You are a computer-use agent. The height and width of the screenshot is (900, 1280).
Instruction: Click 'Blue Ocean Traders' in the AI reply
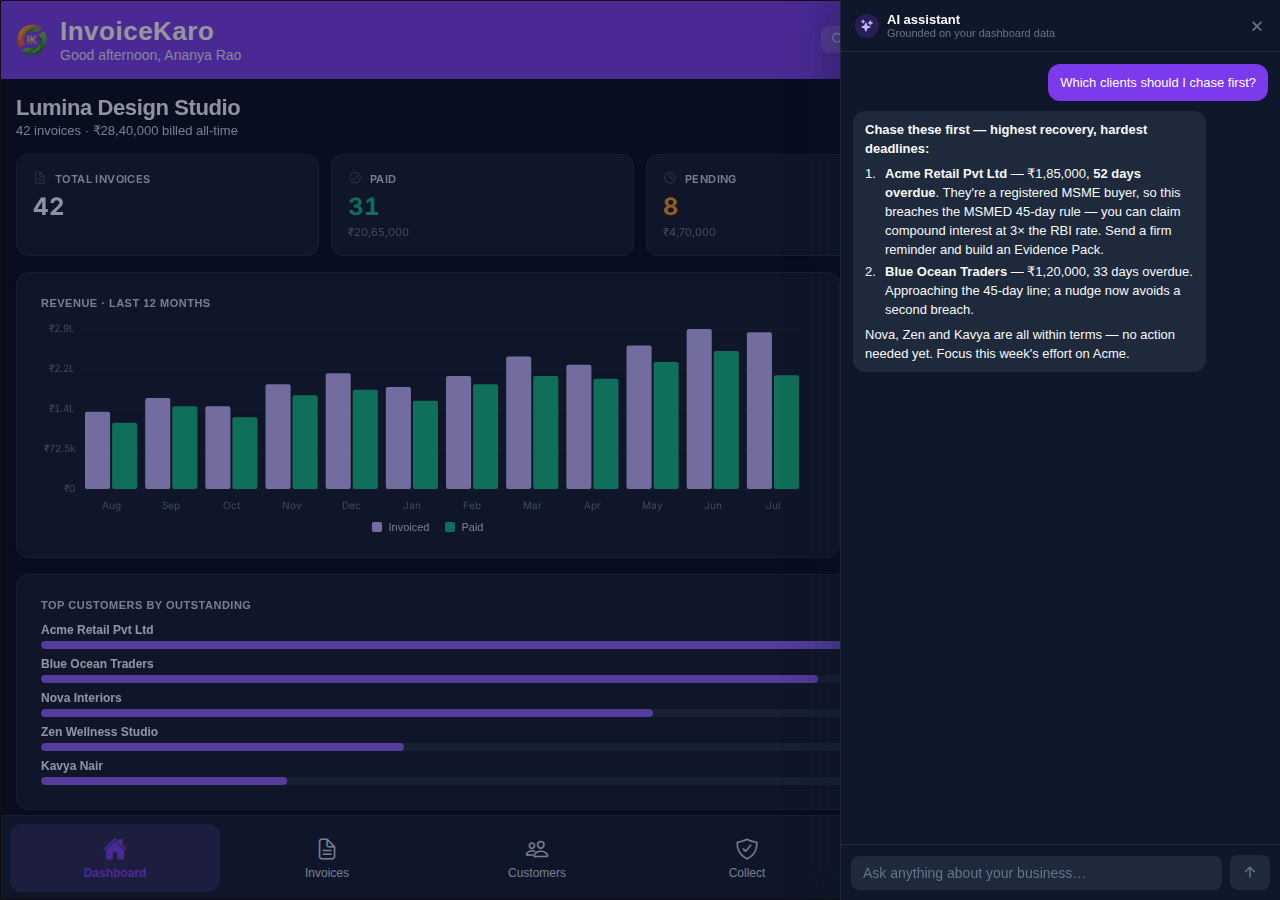(946, 271)
